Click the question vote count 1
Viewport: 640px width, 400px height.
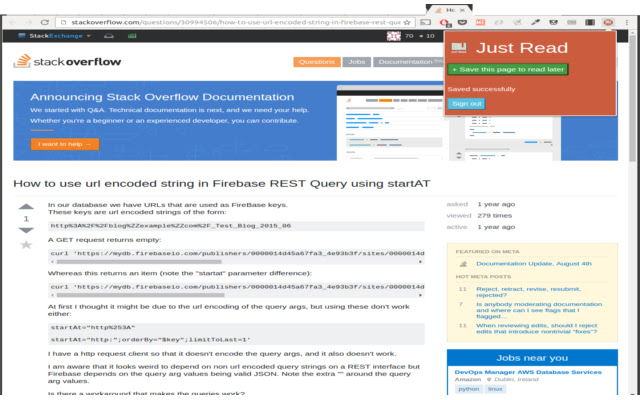[x=26, y=219]
